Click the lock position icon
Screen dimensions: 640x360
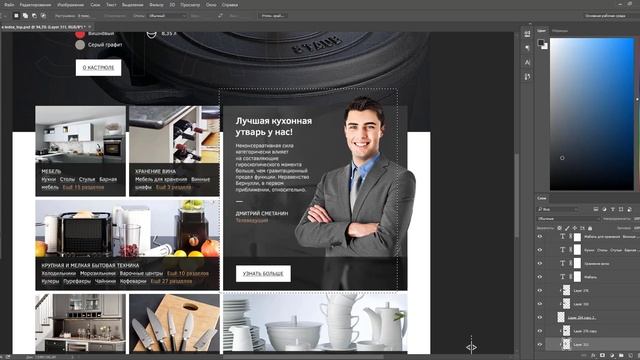click(x=575, y=228)
